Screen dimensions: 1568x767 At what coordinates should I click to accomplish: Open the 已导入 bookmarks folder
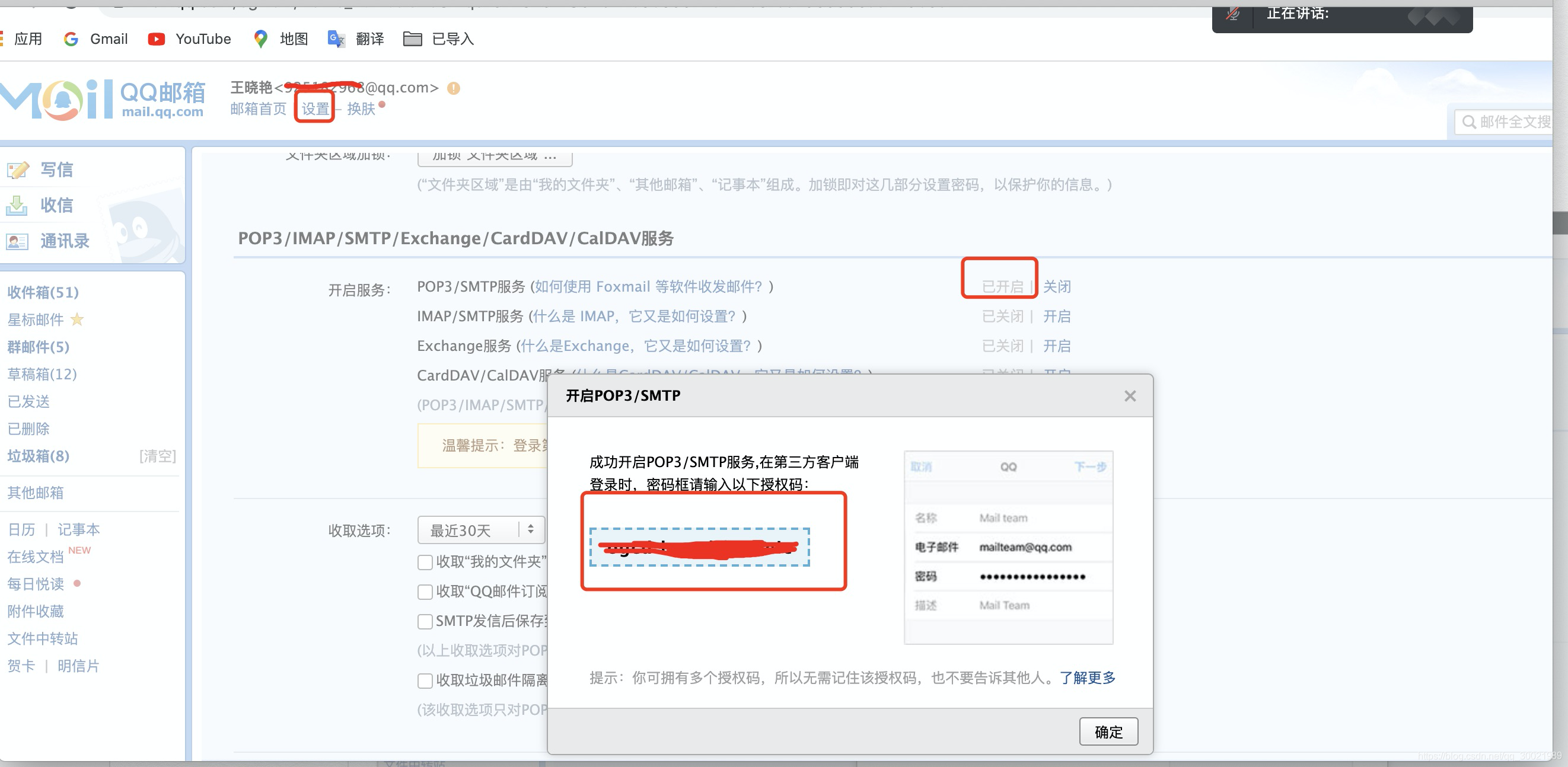pyautogui.click(x=438, y=39)
